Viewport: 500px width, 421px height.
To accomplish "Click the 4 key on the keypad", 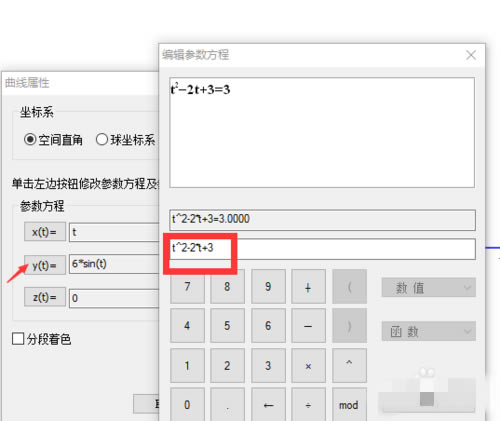I will [187, 325].
